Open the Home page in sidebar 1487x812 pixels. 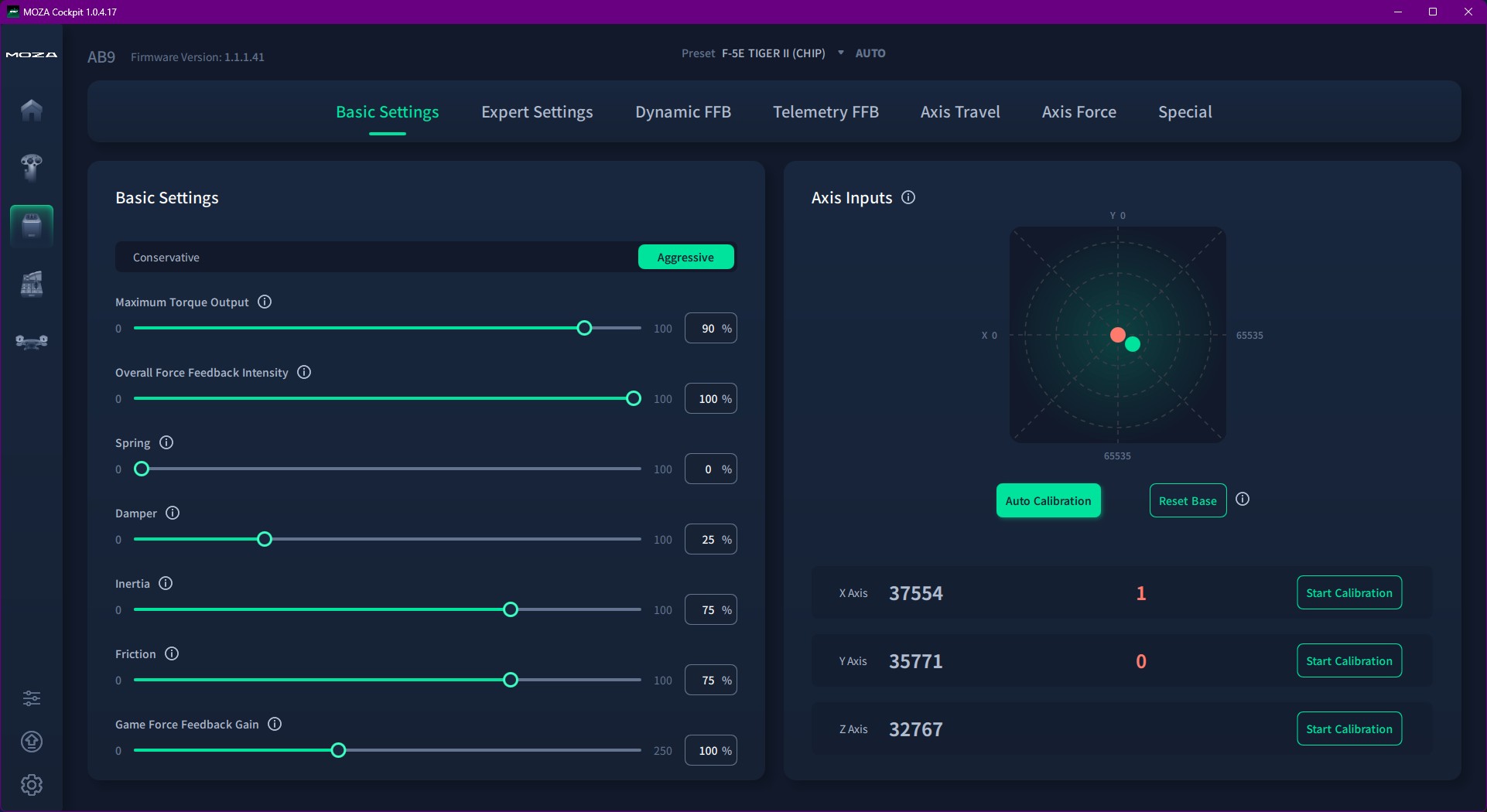point(31,111)
